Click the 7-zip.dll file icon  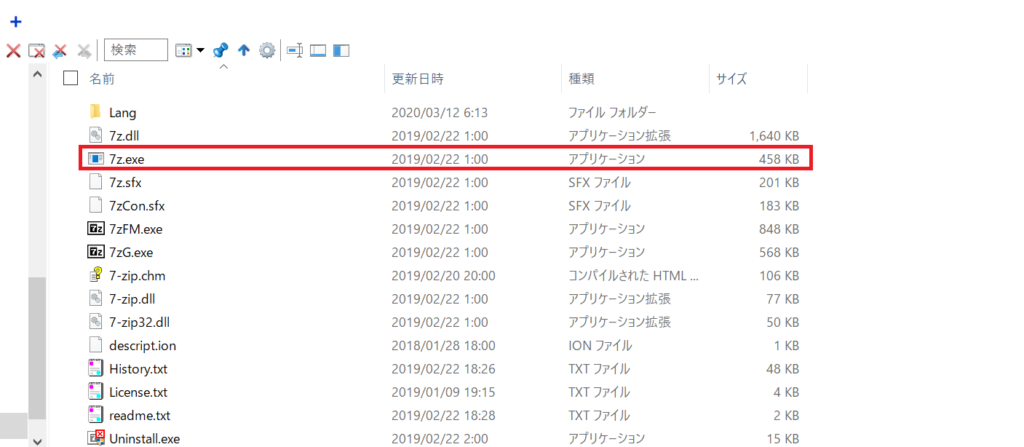click(x=95, y=299)
